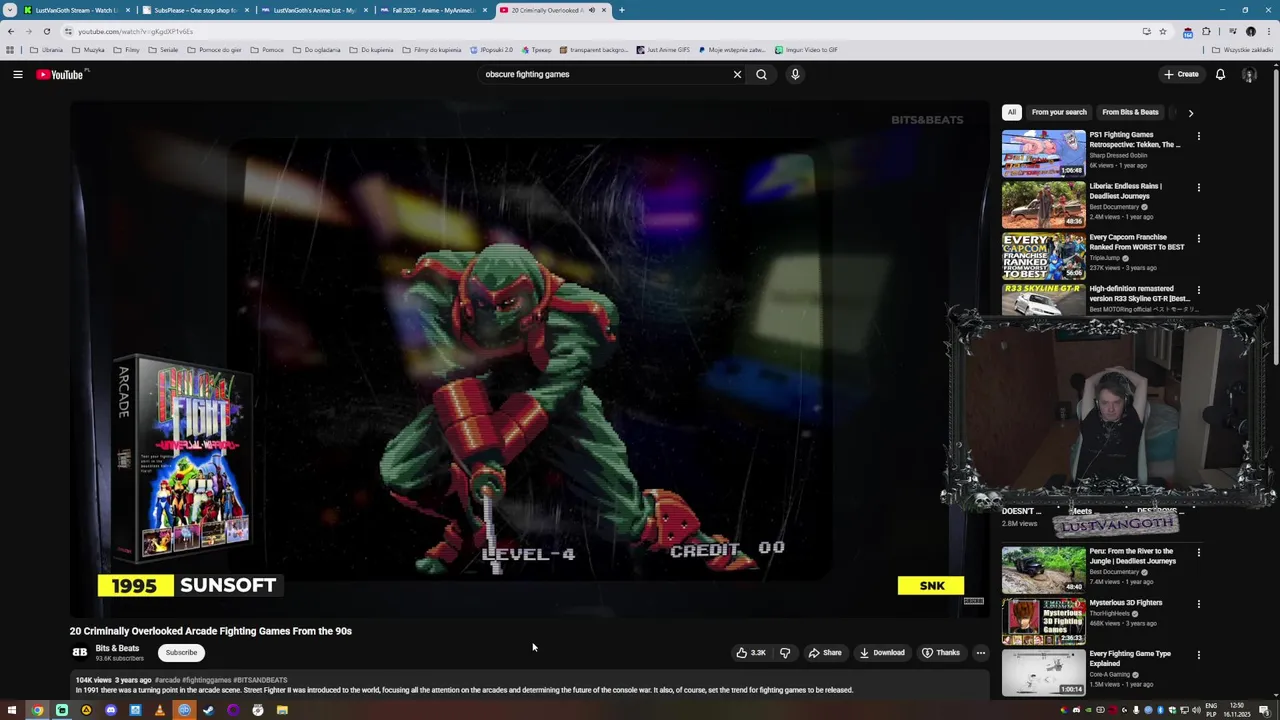1280x720 pixels.
Task: Open the YouTube guide hamburger menu
Action: tap(17, 74)
